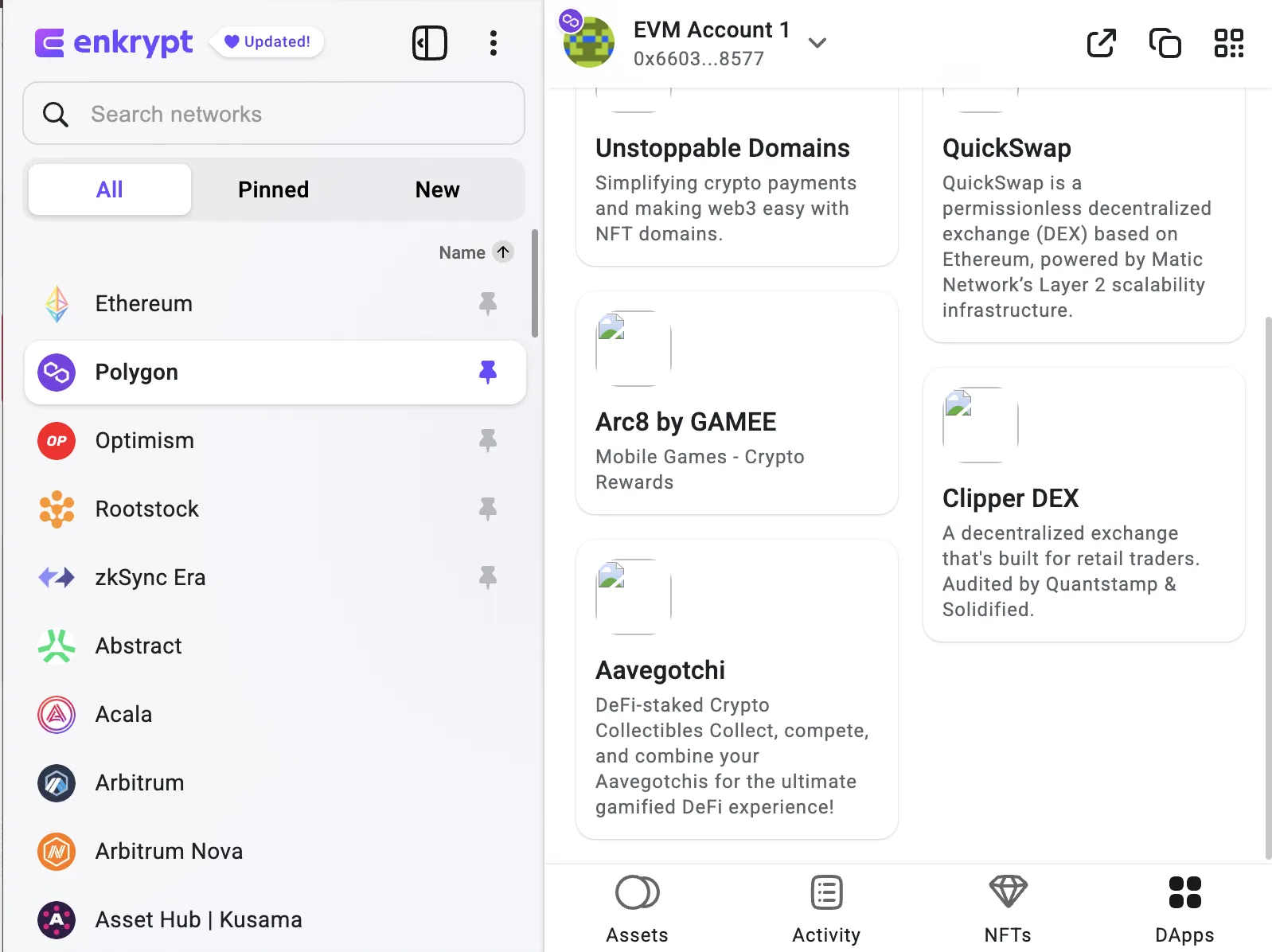The image size is (1272, 952).
Task: Click the Updated! badge
Action: pyautogui.click(x=267, y=42)
